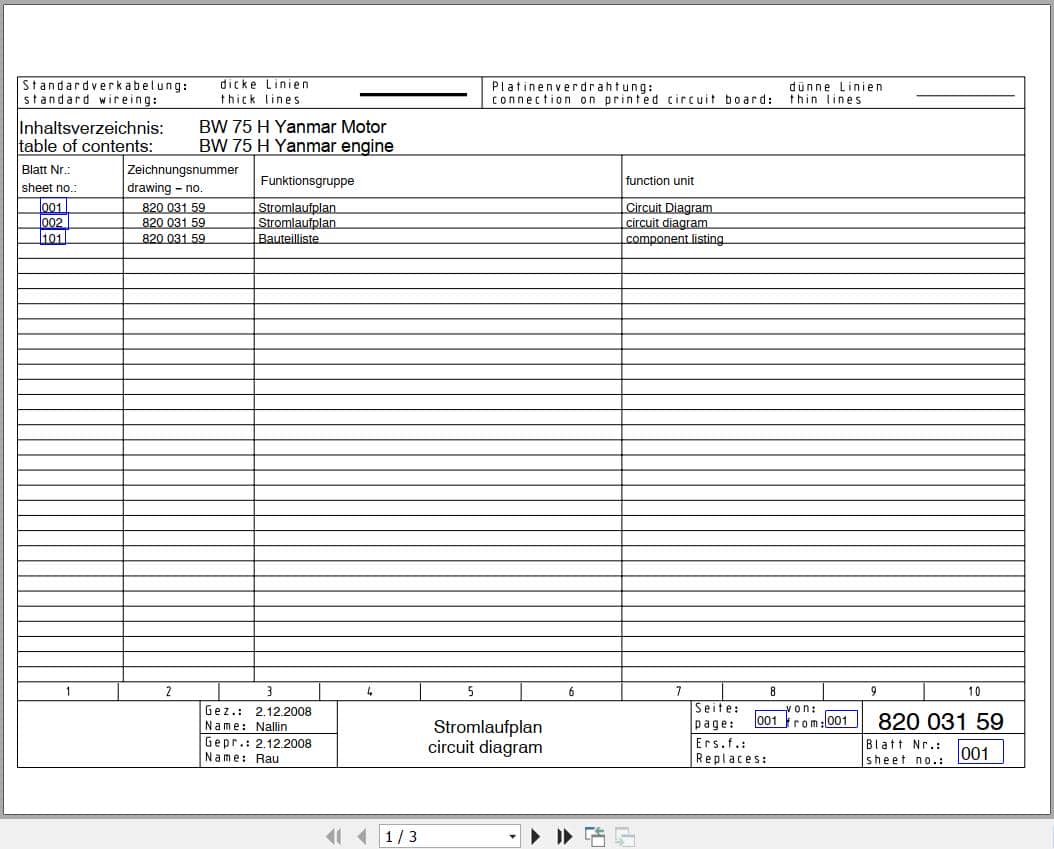Image resolution: width=1054 pixels, height=849 pixels.
Task: Jump to the last page button
Action: [x=565, y=836]
